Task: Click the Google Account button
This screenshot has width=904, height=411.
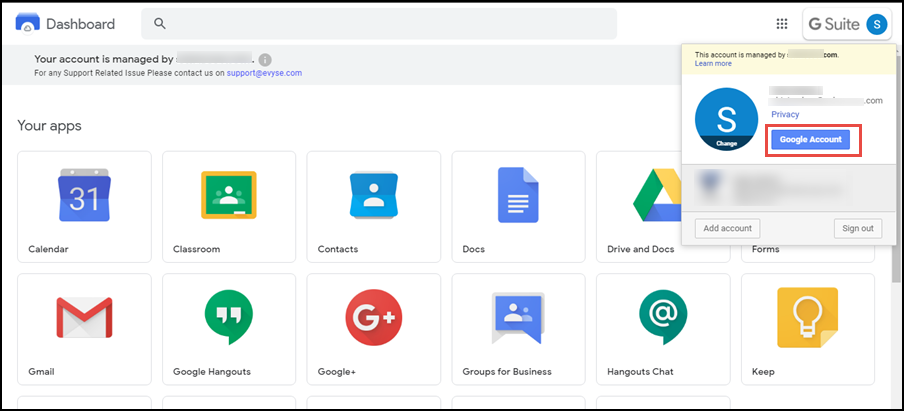Action: pyautogui.click(x=811, y=139)
